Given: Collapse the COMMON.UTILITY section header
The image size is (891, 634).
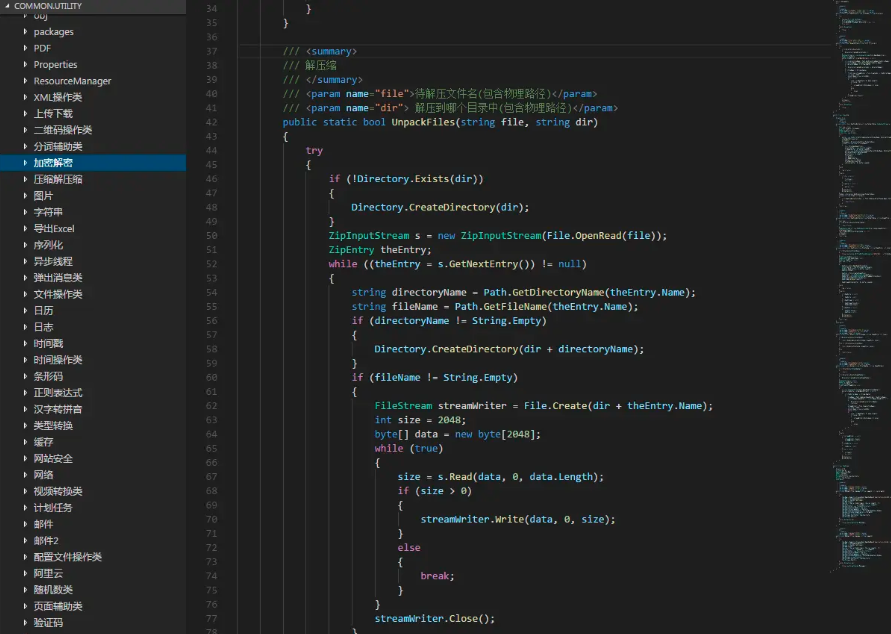Looking at the screenshot, I should (x=45, y=6).
